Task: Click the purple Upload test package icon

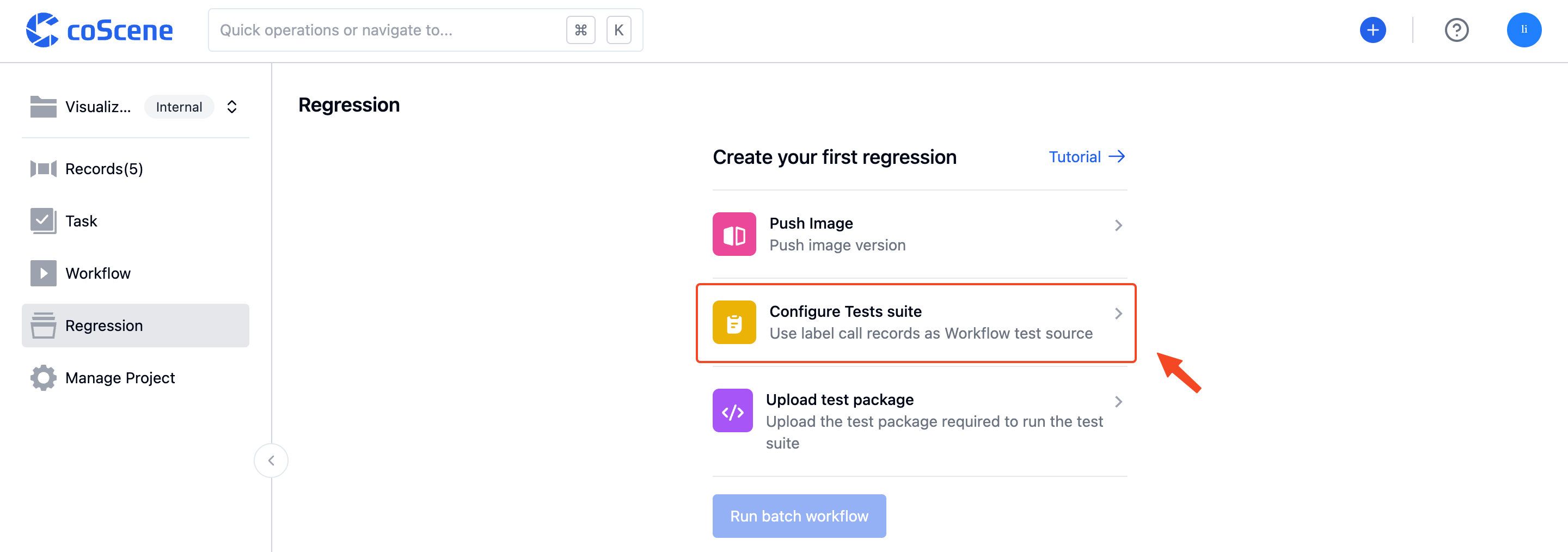Action: tap(732, 411)
